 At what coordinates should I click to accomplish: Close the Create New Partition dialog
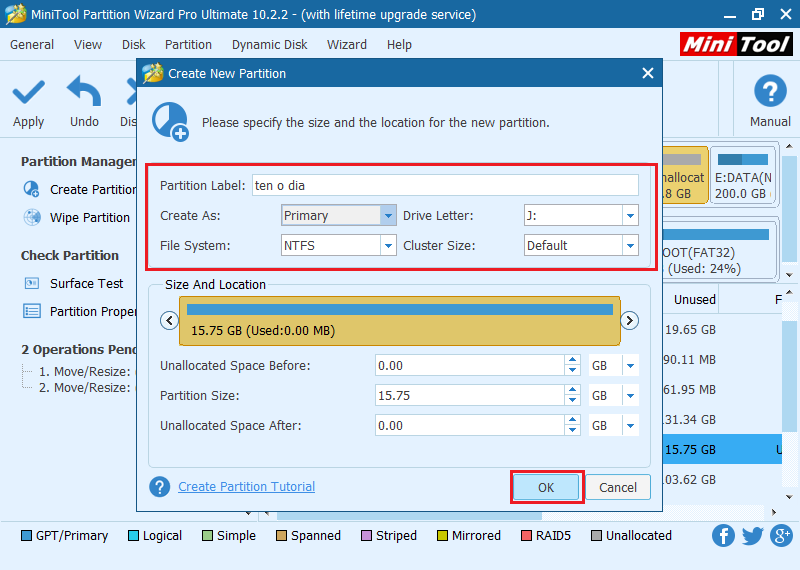tap(648, 73)
